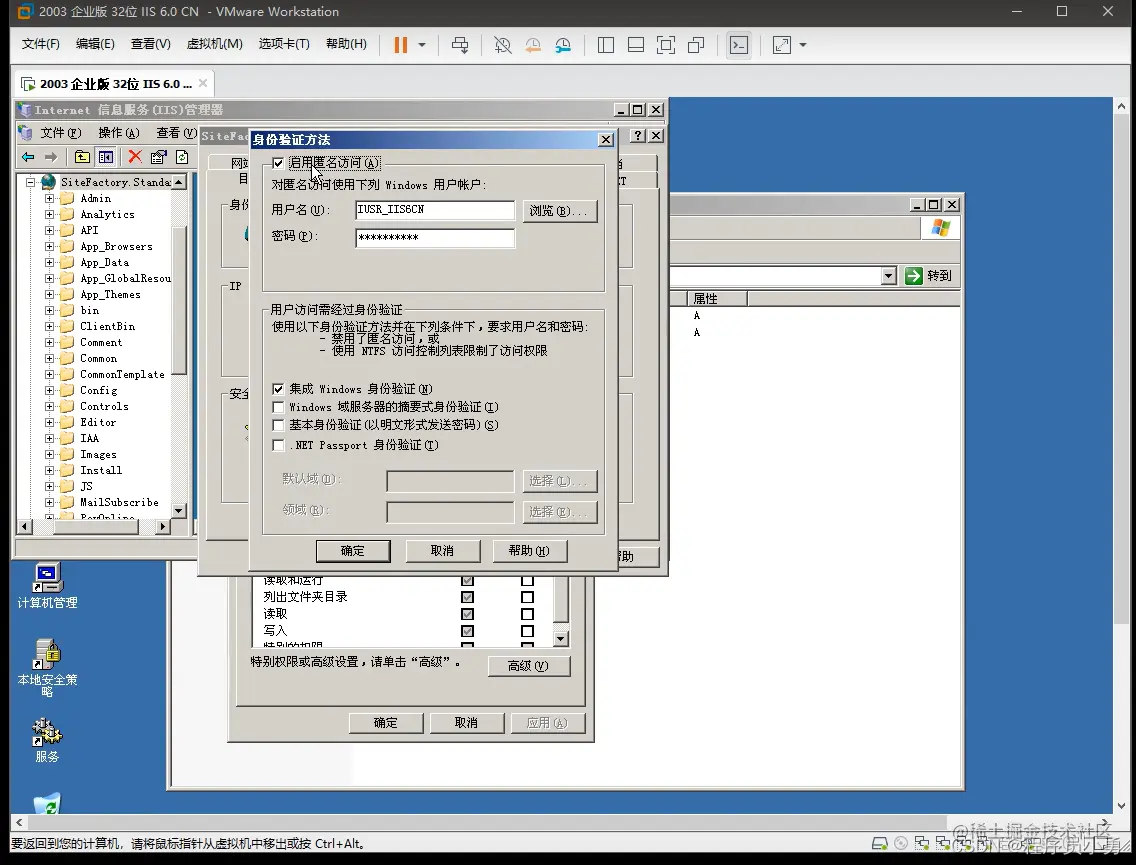Screen dimensions: 1136x865
Task: Toggle Integrated Windows authentication checkbox
Action: pos(278,389)
